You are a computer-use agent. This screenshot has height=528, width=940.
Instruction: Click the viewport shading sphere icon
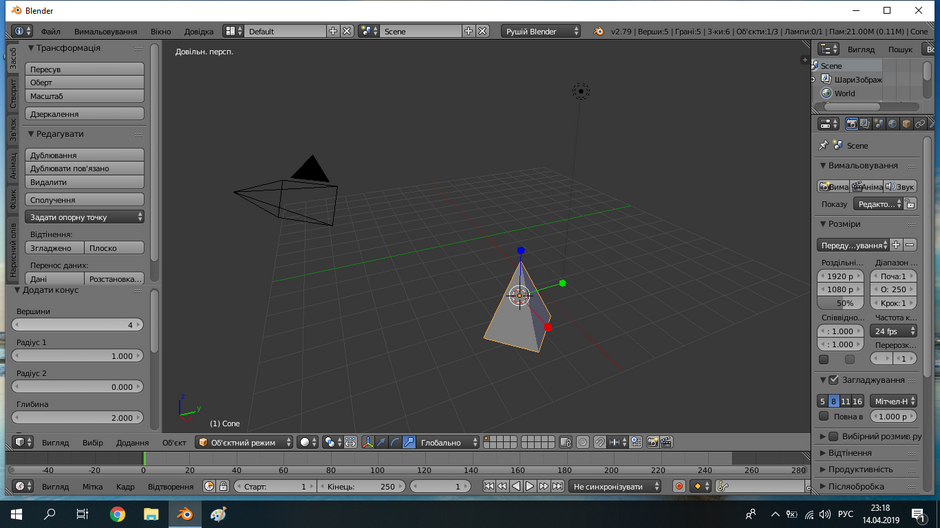click(x=308, y=442)
